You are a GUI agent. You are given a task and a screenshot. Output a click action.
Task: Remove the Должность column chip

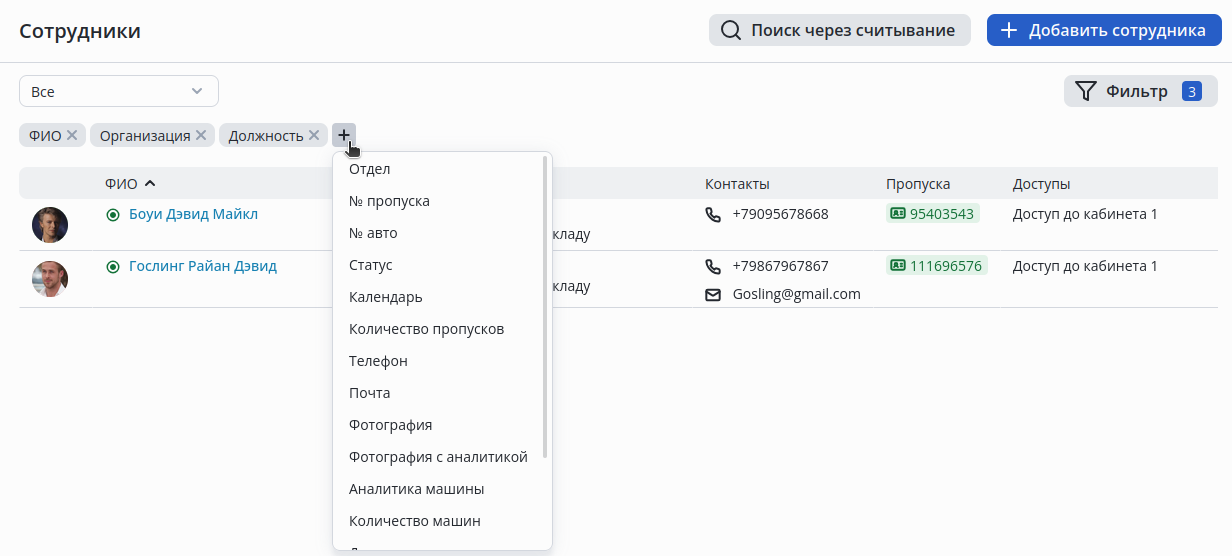(x=314, y=136)
